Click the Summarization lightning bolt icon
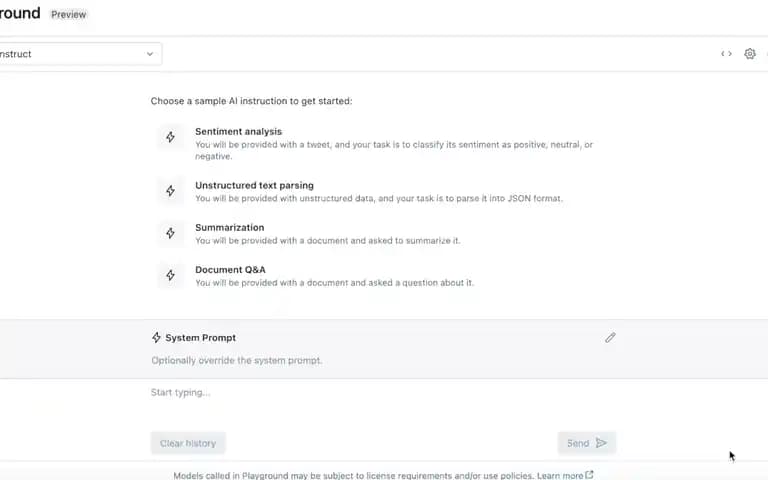The width and height of the screenshot is (768, 480). pos(170,233)
